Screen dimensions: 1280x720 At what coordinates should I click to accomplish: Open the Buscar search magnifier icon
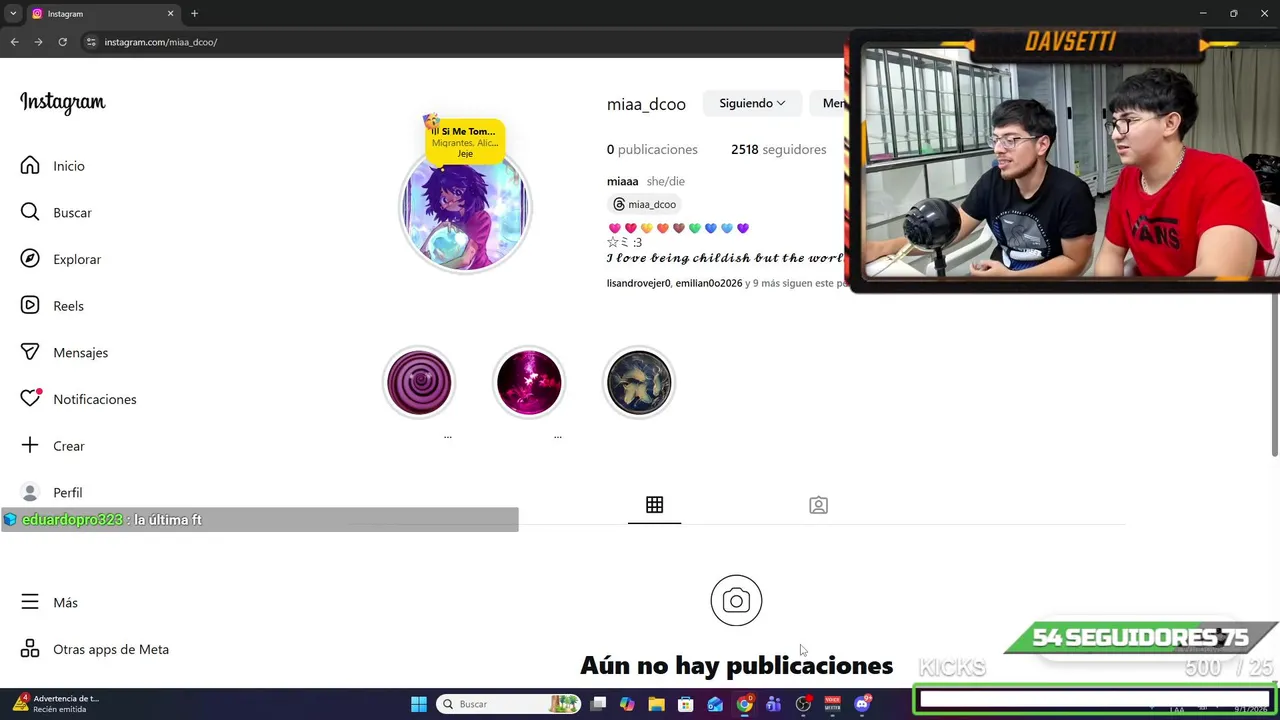30,212
